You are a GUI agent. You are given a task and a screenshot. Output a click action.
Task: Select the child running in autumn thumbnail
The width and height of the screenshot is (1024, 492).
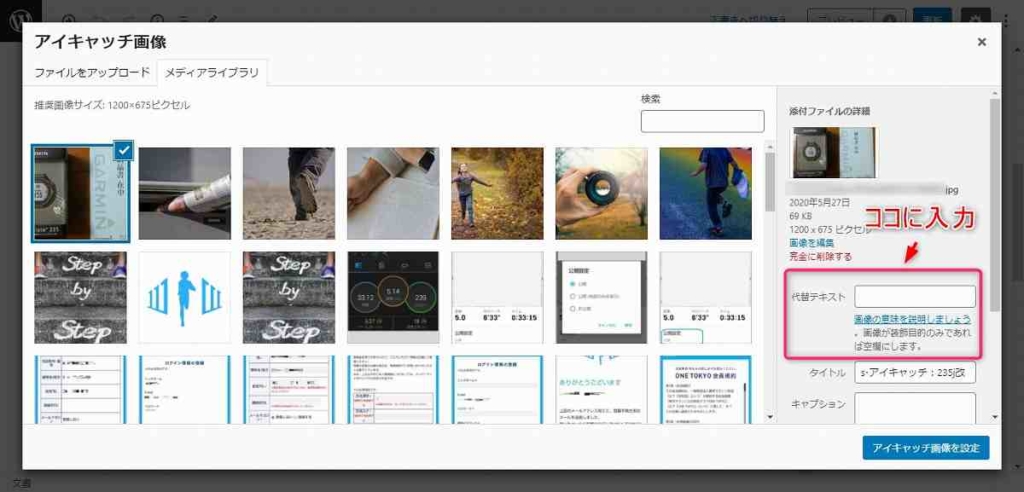(497, 193)
